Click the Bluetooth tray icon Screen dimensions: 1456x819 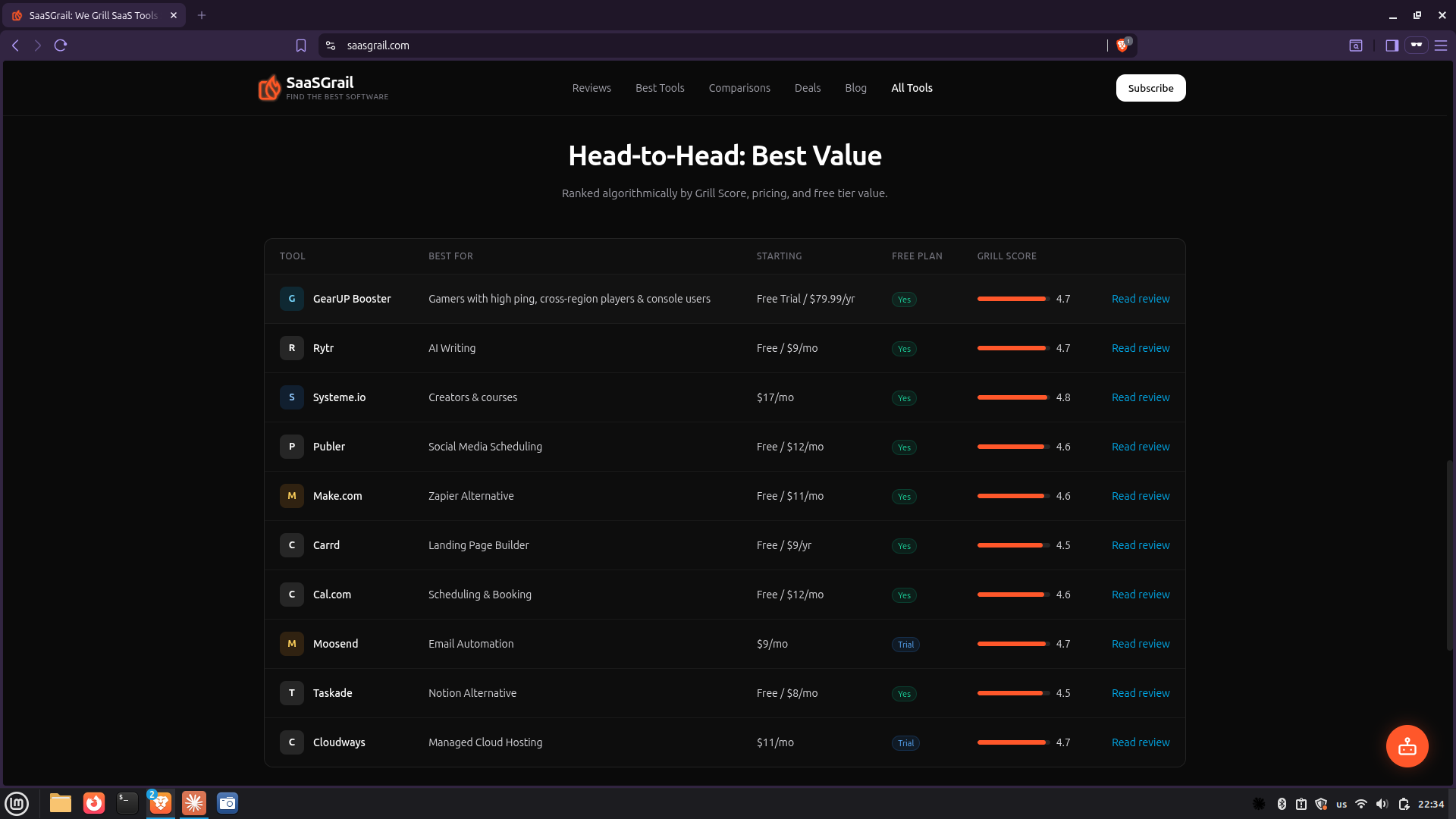[1282, 804]
